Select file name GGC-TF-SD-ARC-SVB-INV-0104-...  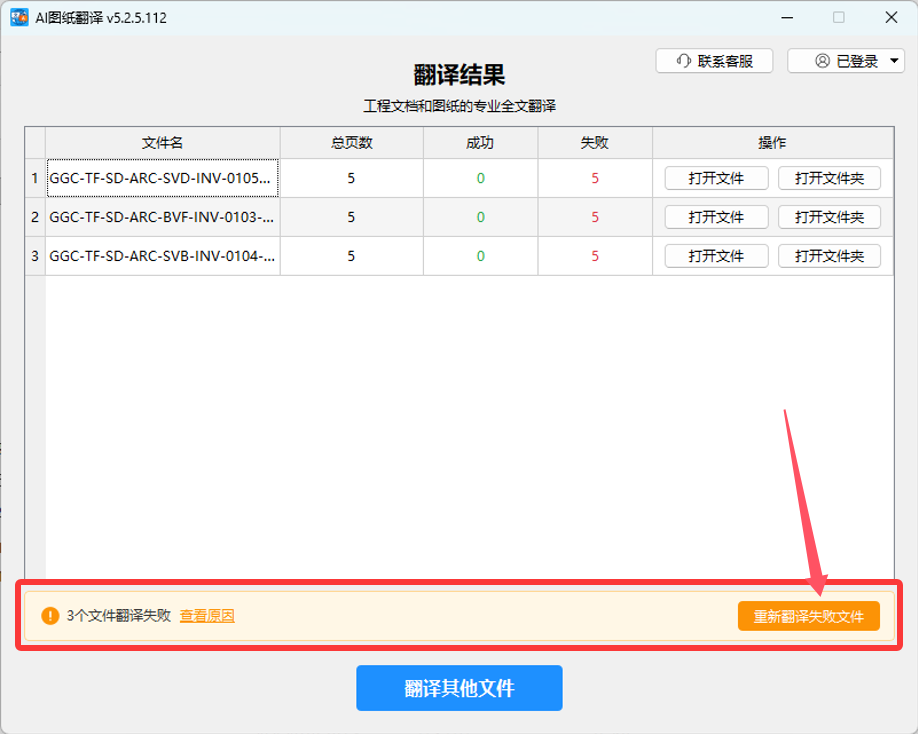point(162,256)
